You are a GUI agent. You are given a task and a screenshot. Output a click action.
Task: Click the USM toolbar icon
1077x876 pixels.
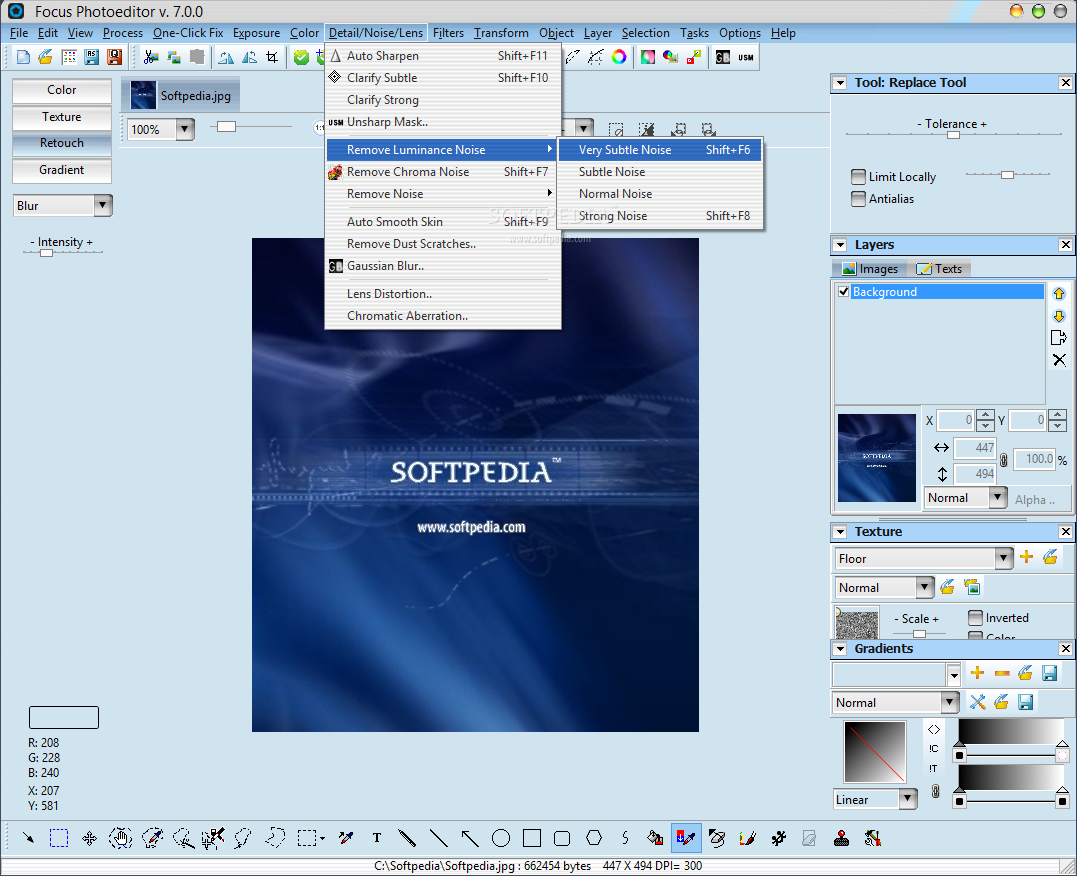(x=746, y=57)
